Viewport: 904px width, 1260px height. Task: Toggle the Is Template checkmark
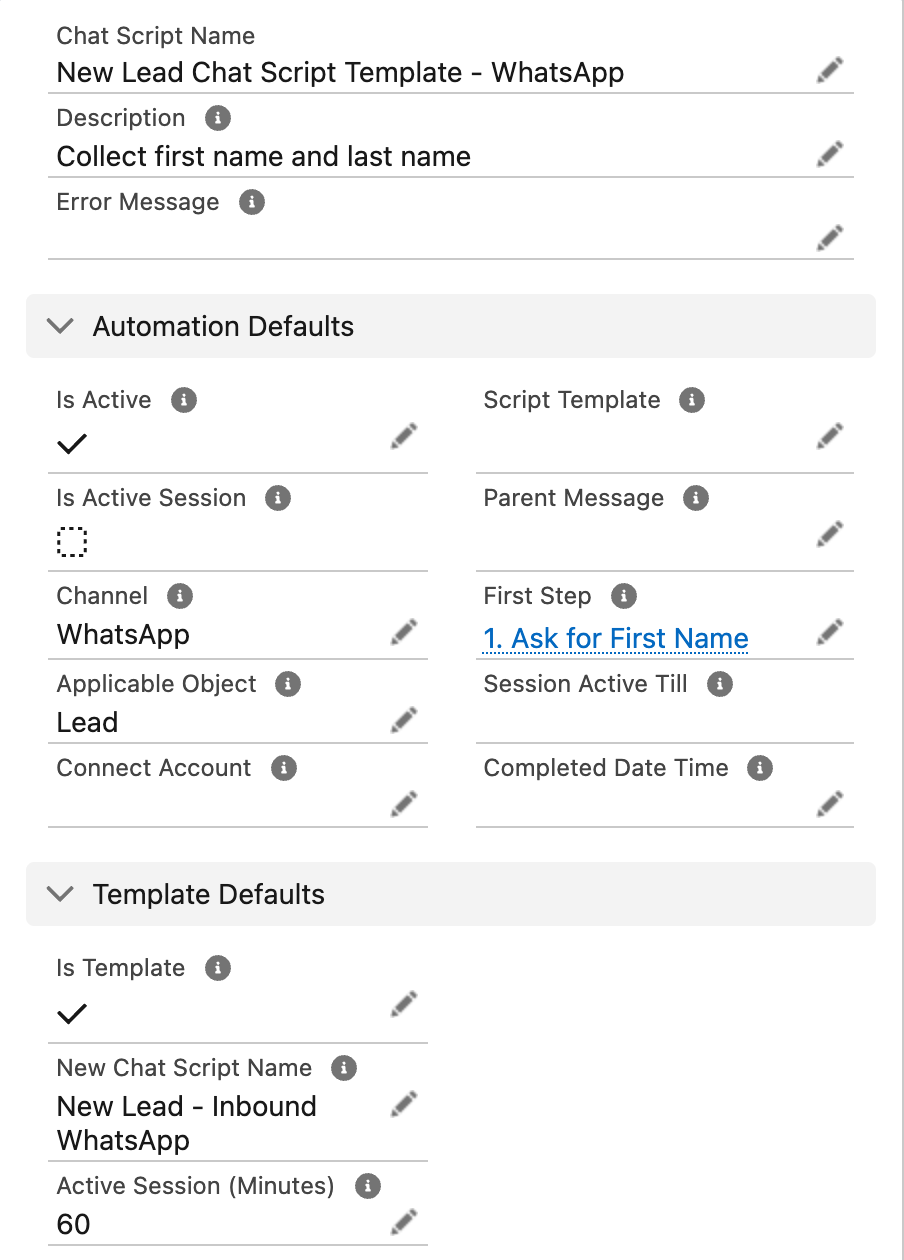tap(72, 1014)
